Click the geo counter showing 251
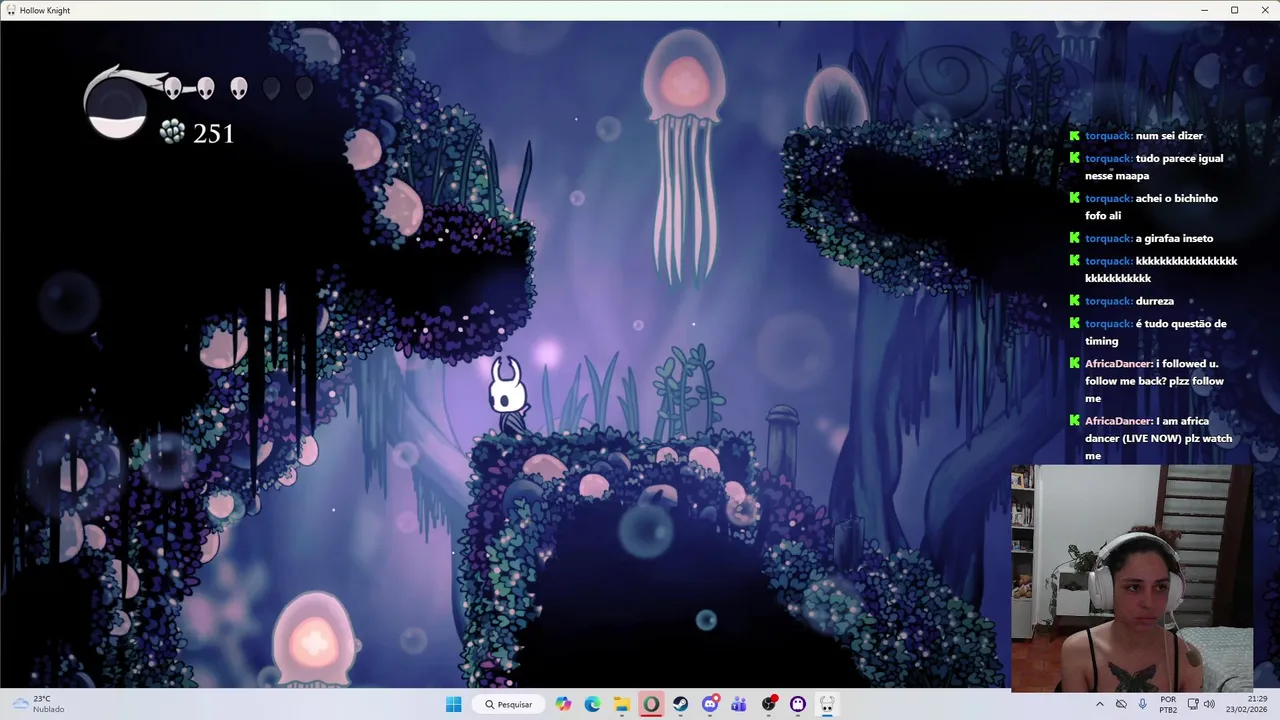 click(x=213, y=134)
